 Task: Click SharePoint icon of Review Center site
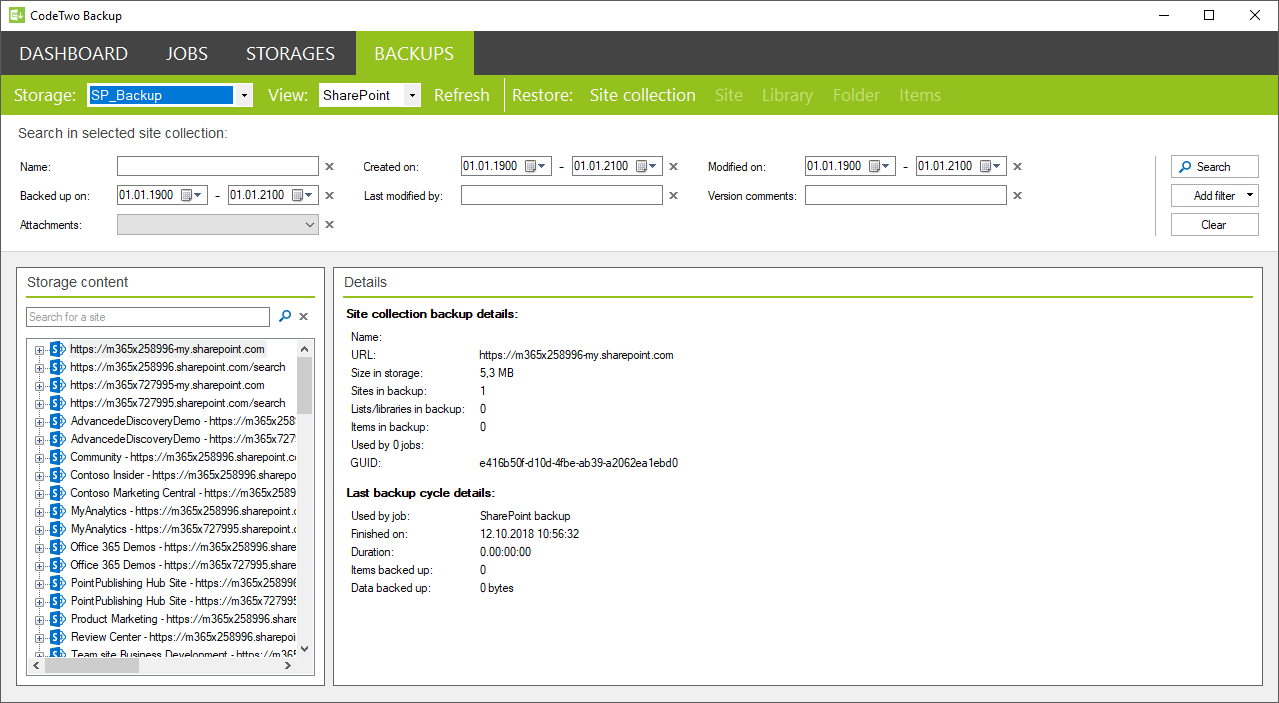pos(58,637)
